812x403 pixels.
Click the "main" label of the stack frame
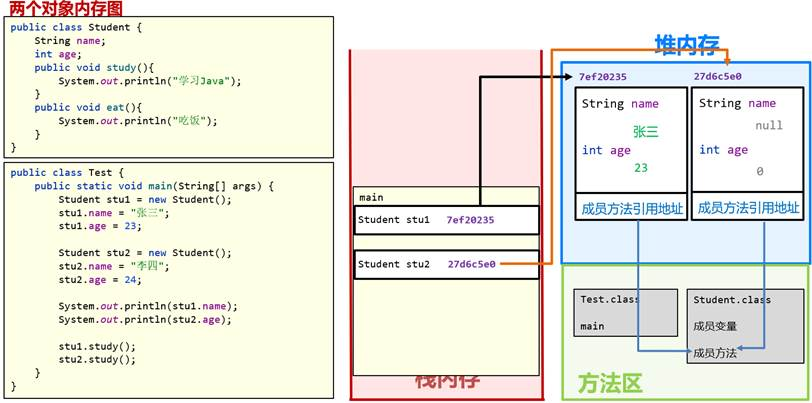[371, 197]
